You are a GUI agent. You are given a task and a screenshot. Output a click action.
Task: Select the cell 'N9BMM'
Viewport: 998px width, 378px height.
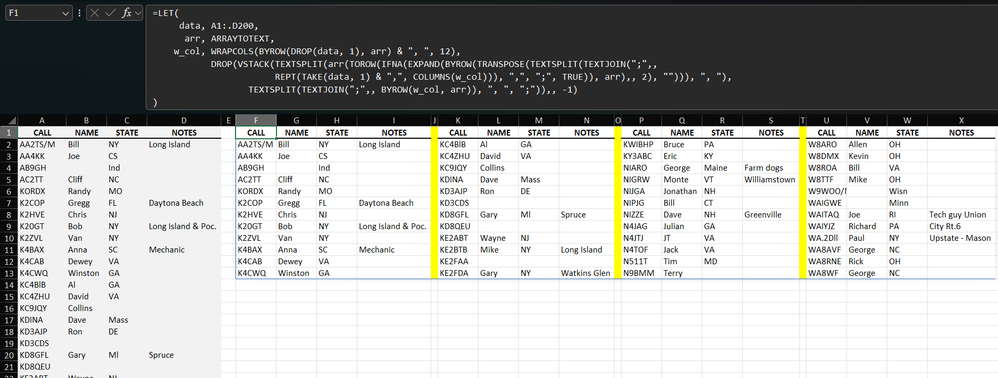click(x=642, y=273)
